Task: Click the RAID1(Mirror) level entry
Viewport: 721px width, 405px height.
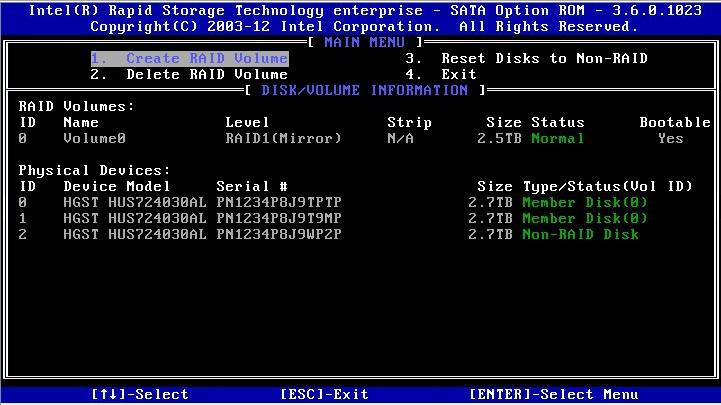Action: click(x=284, y=138)
